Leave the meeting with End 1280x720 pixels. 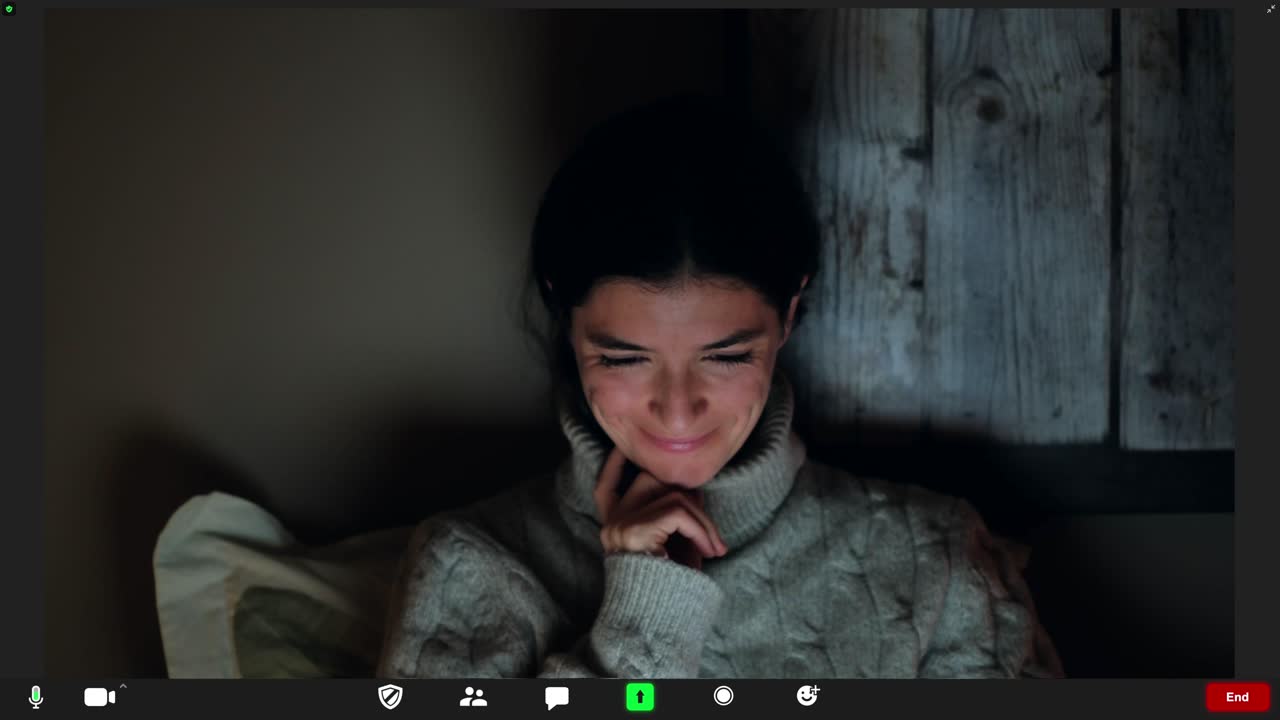point(1237,697)
